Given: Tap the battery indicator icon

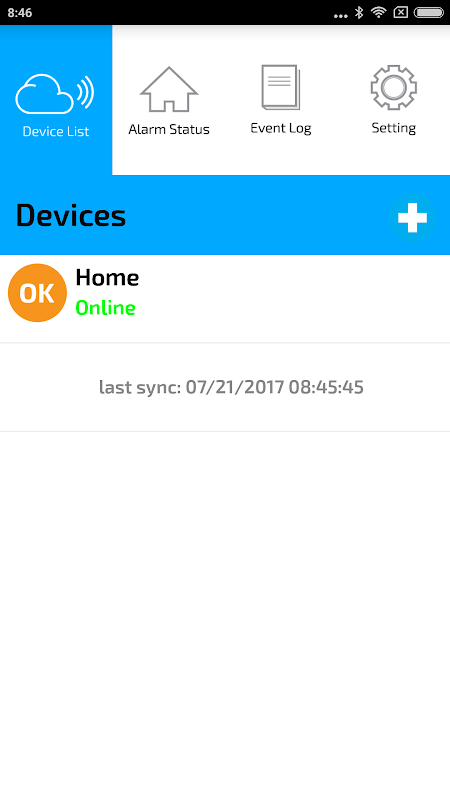Looking at the screenshot, I should 429,13.
